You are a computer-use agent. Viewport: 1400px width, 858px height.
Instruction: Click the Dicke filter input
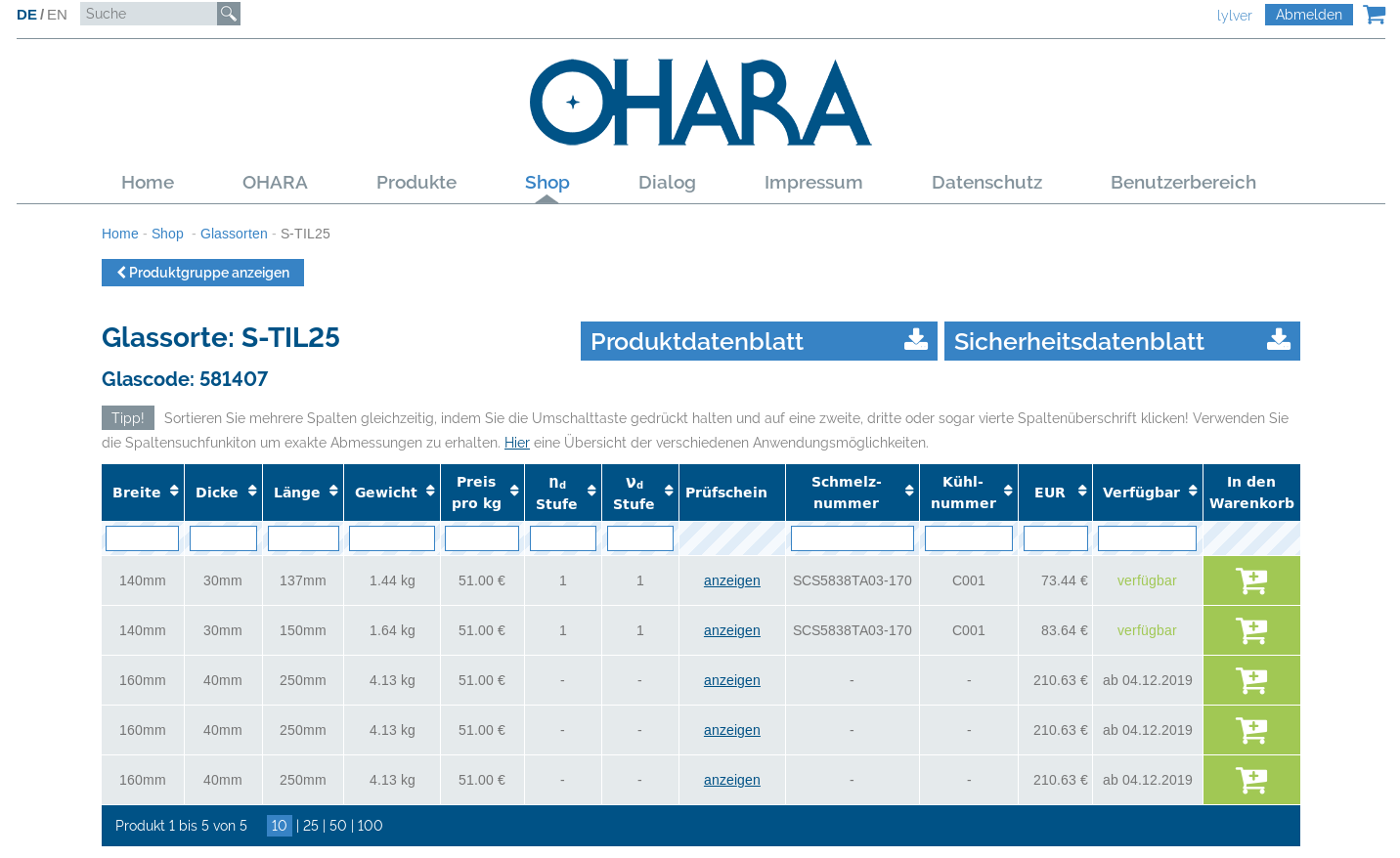point(223,538)
